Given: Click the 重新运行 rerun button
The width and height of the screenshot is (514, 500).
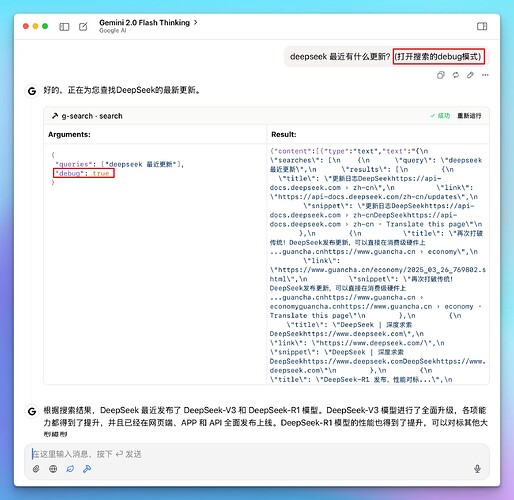Looking at the screenshot, I should pos(469,116).
